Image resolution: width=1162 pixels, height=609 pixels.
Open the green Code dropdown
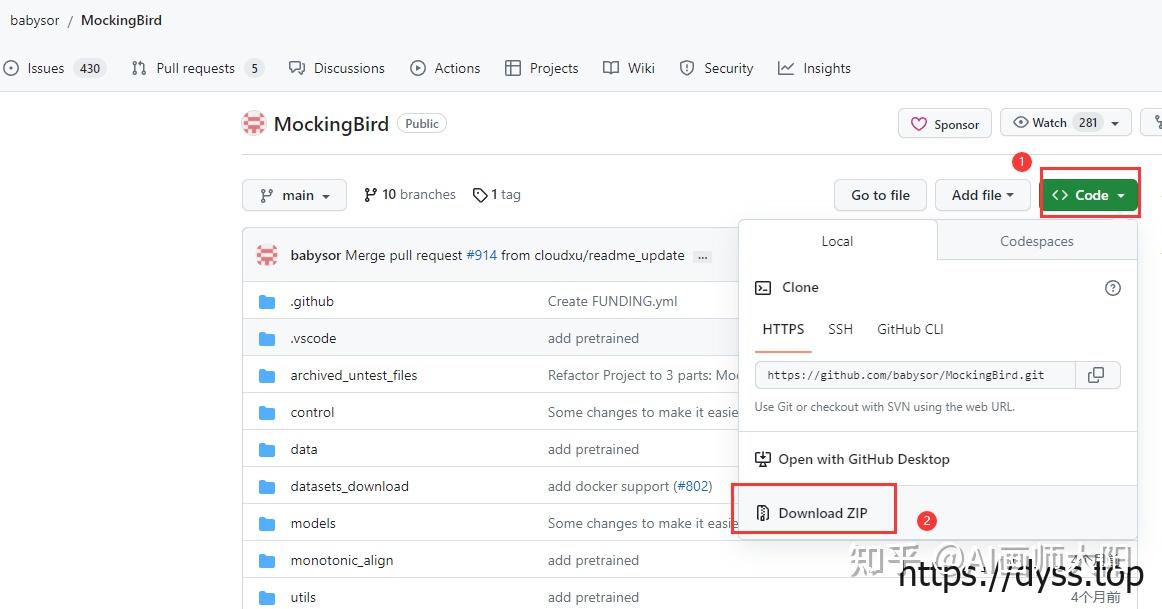[1089, 196]
